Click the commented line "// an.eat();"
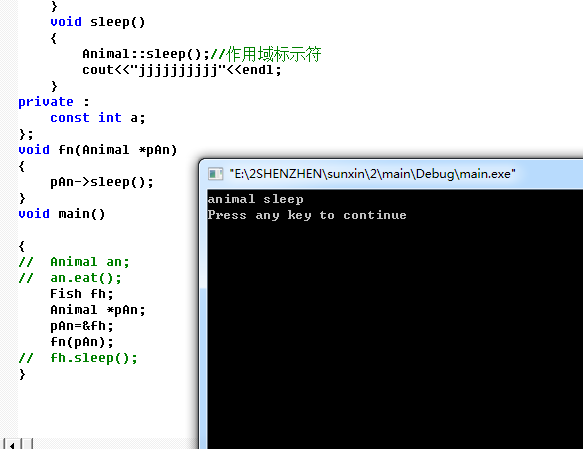This screenshot has width=583, height=449. [70, 278]
